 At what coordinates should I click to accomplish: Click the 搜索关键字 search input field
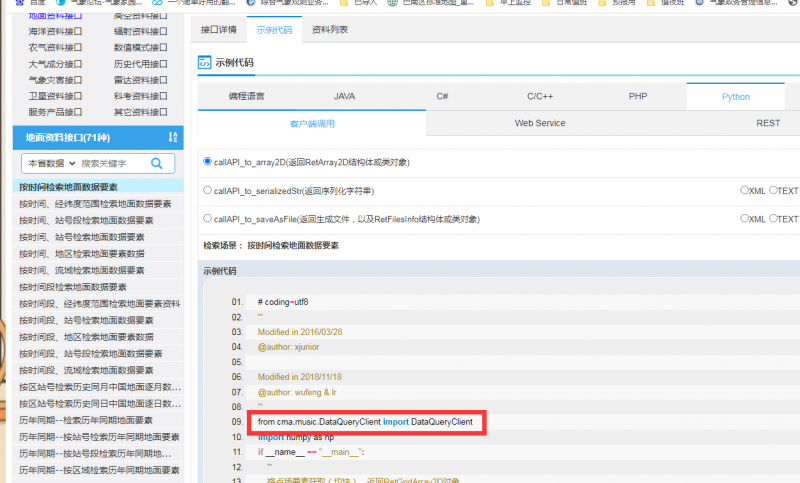110,163
